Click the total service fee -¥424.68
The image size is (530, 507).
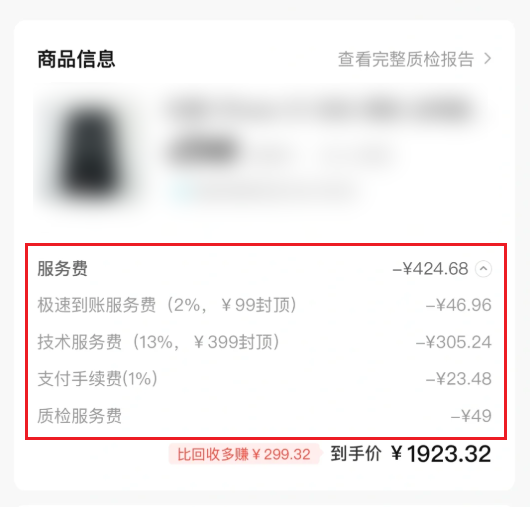(x=430, y=269)
